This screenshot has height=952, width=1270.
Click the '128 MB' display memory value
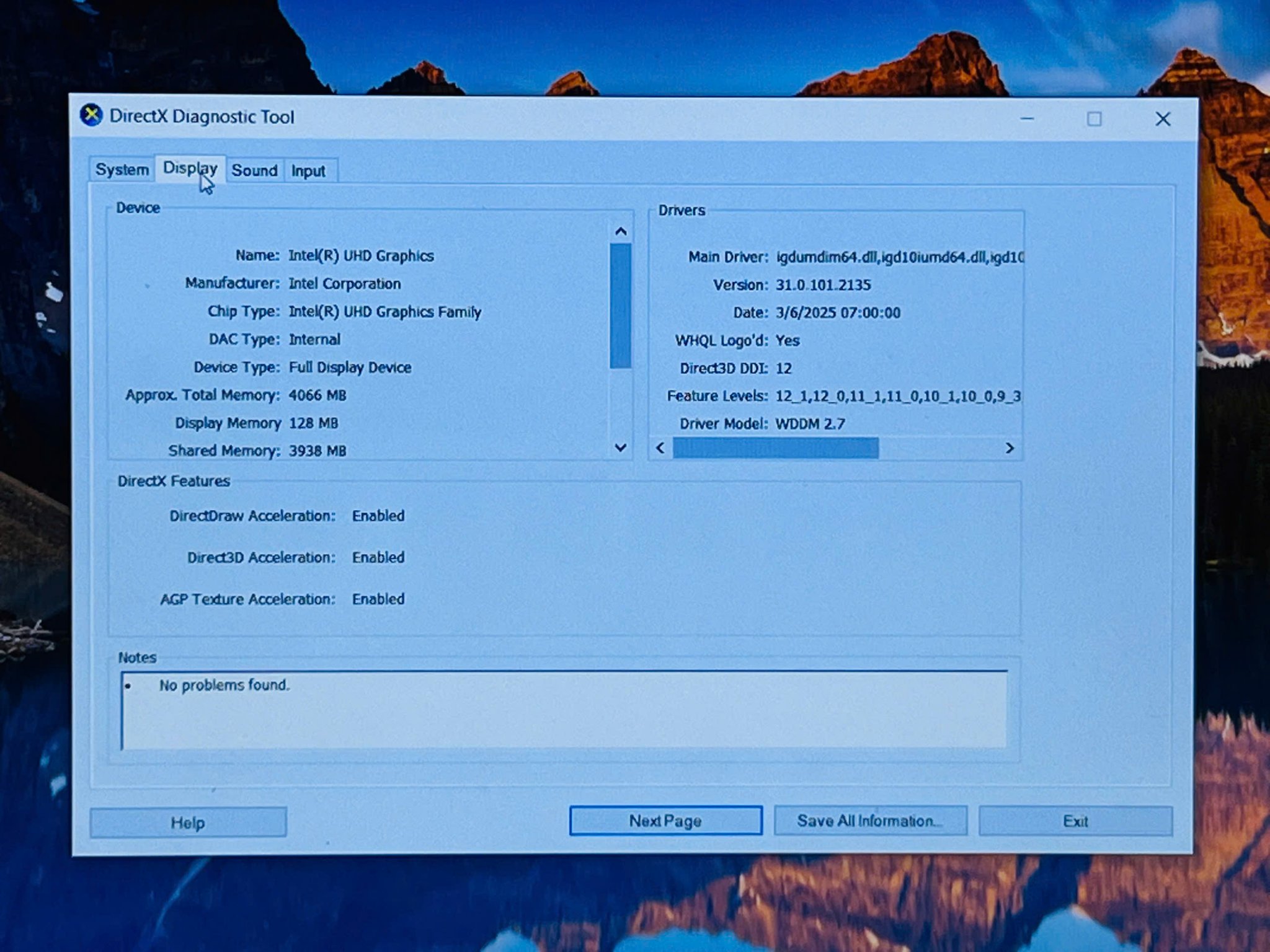click(313, 423)
